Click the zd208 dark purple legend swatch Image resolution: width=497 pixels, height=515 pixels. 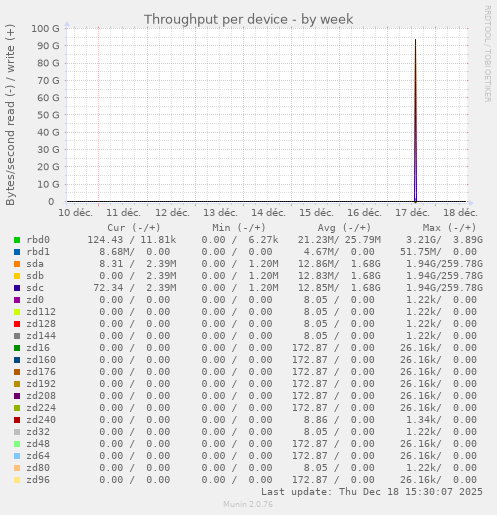[17, 396]
